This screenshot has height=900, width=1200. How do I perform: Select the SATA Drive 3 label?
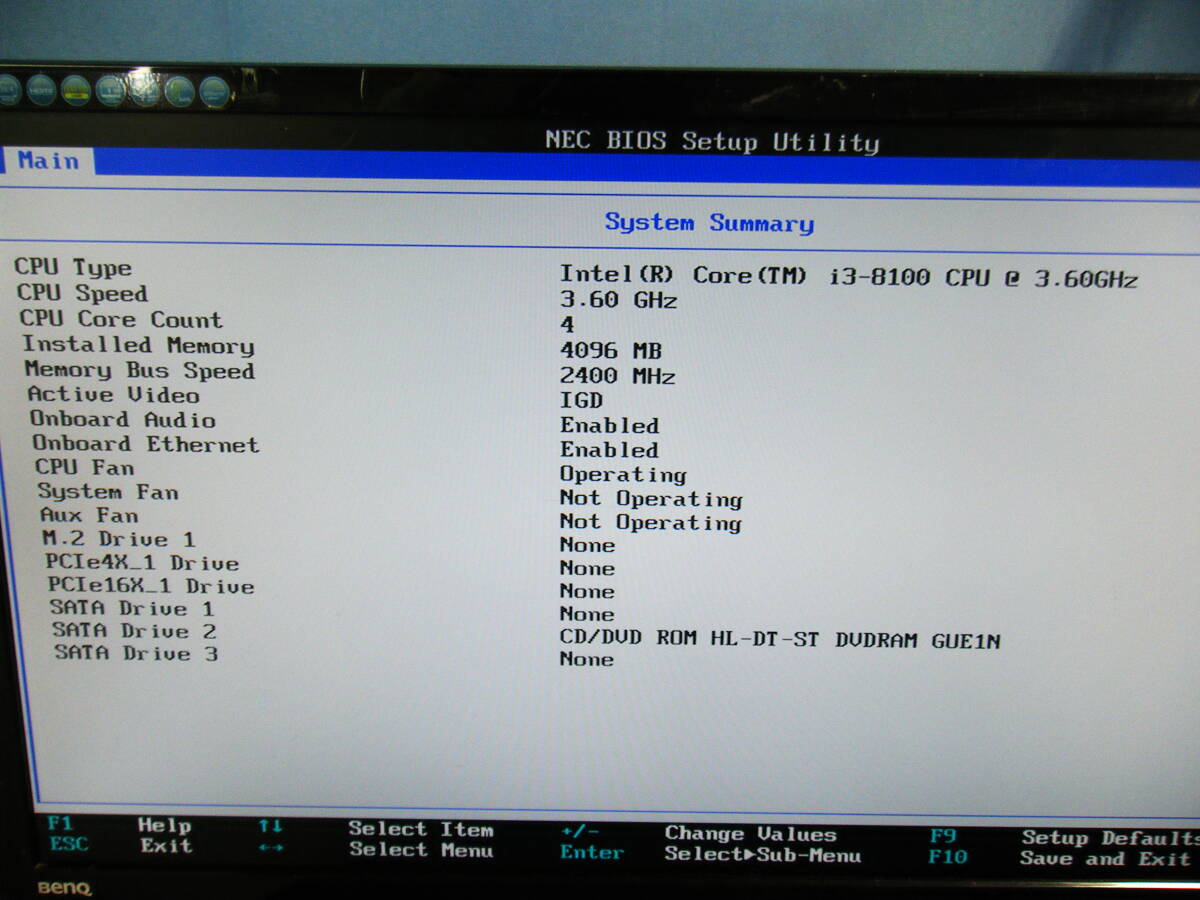(136, 653)
